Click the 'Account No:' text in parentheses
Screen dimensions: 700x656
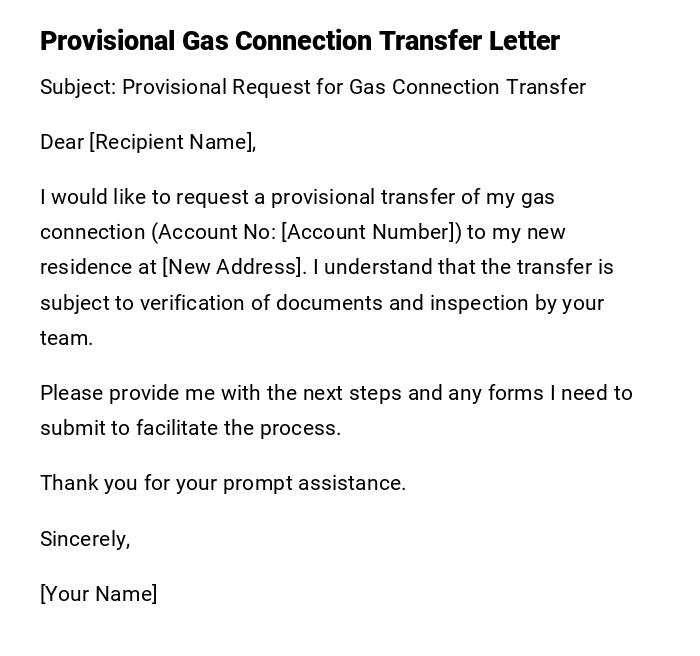[x=217, y=232]
